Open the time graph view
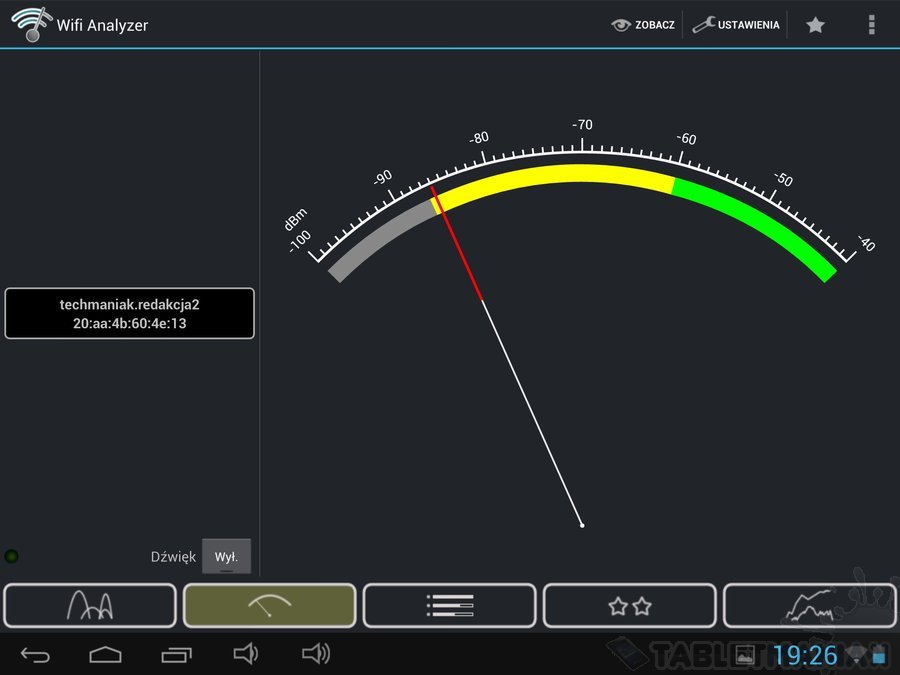 [810, 605]
